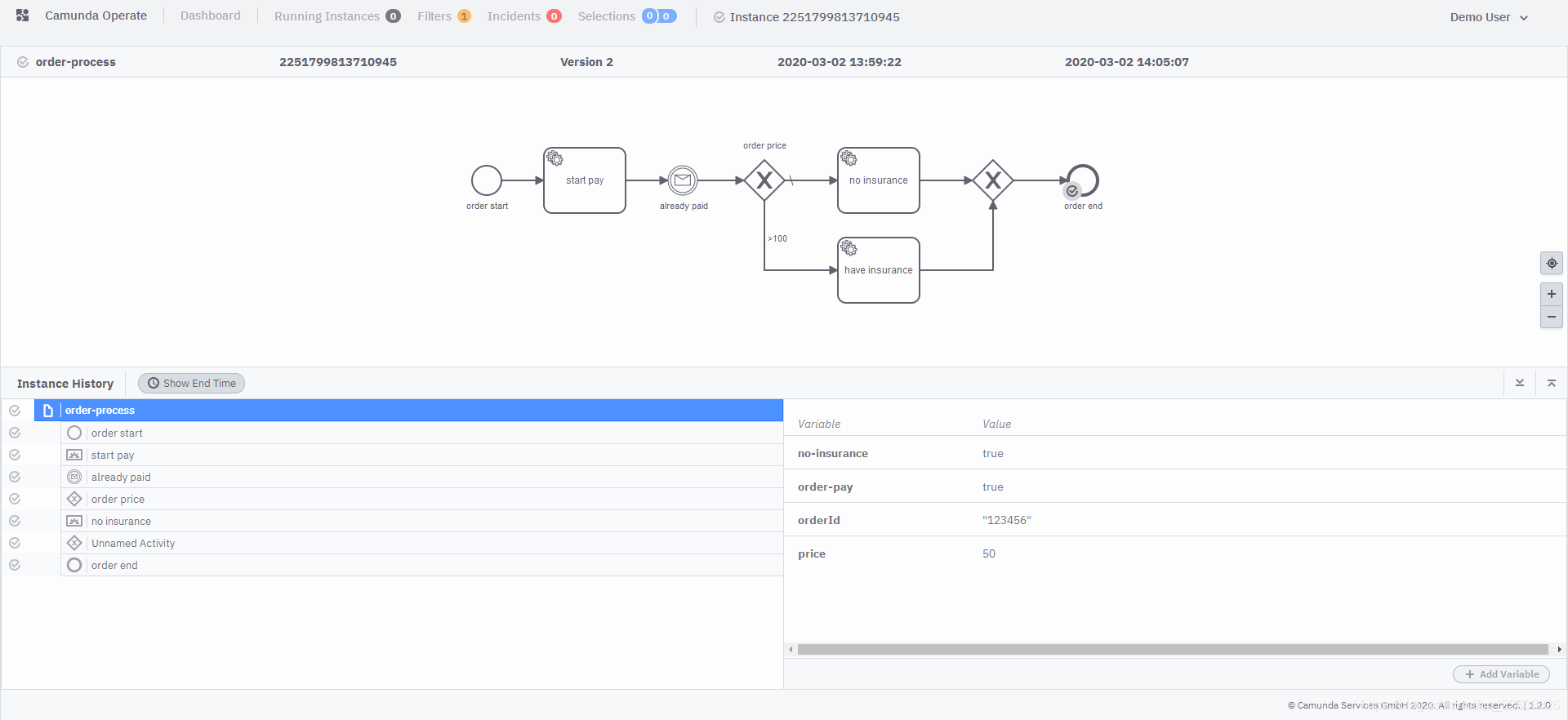Viewport: 1568px width, 720px height.
Task: Click gateway icon in Unnamed Activity row
Action: [x=74, y=543]
